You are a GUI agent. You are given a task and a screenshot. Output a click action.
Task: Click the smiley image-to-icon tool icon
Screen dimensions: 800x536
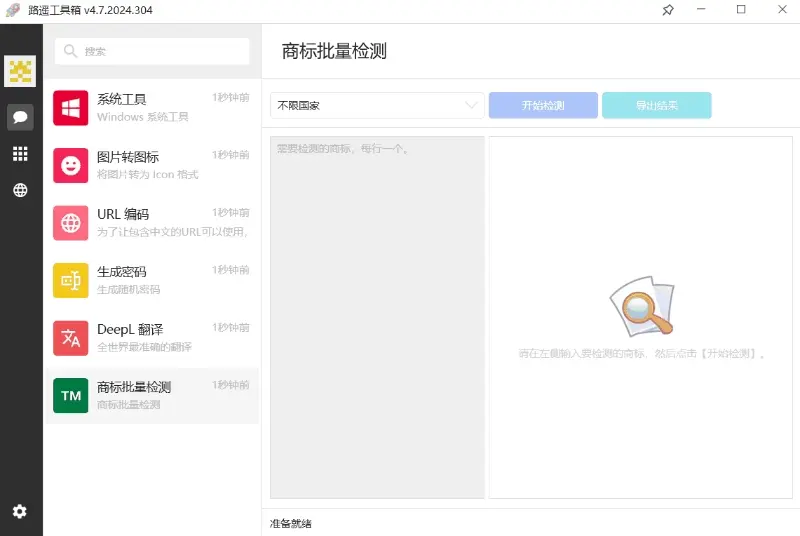tap(70, 165)
